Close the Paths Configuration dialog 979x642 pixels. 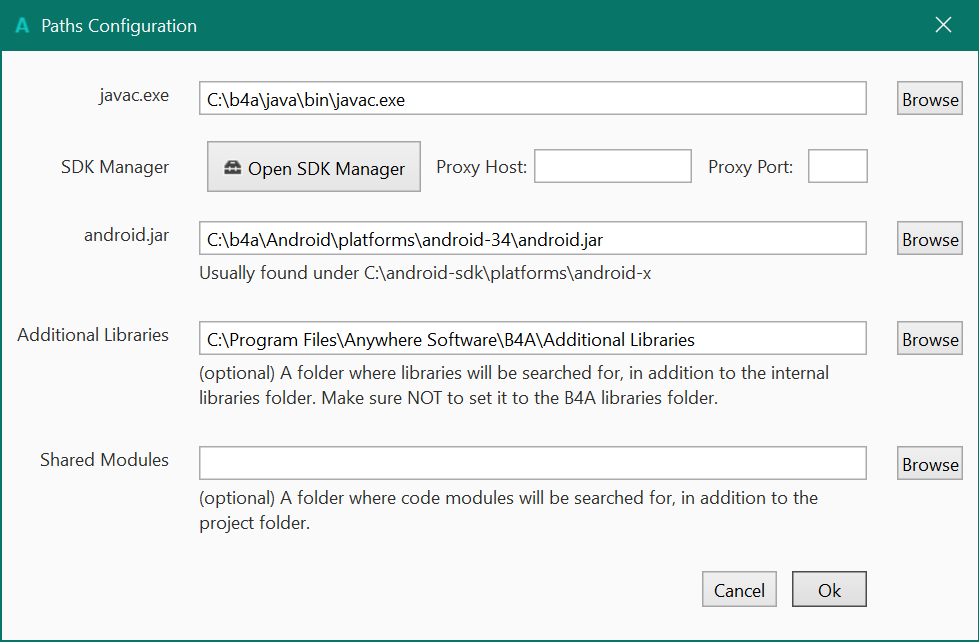point(943,26)
